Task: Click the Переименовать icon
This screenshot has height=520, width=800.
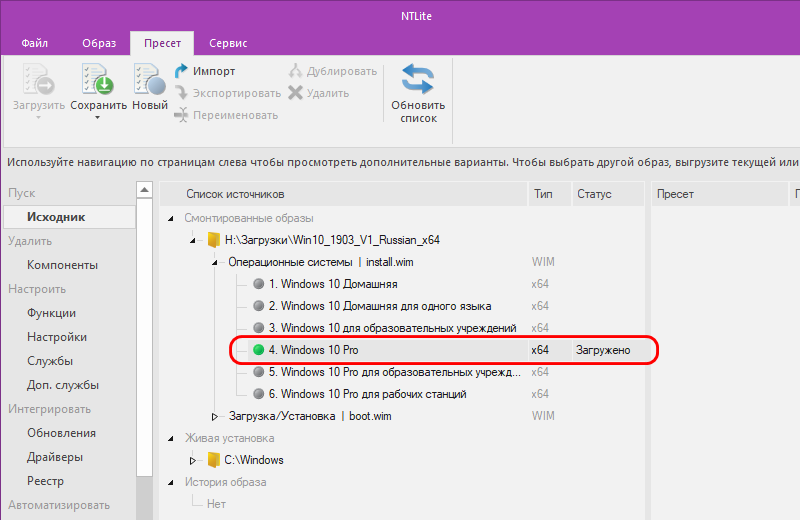Action: point(181,115)
